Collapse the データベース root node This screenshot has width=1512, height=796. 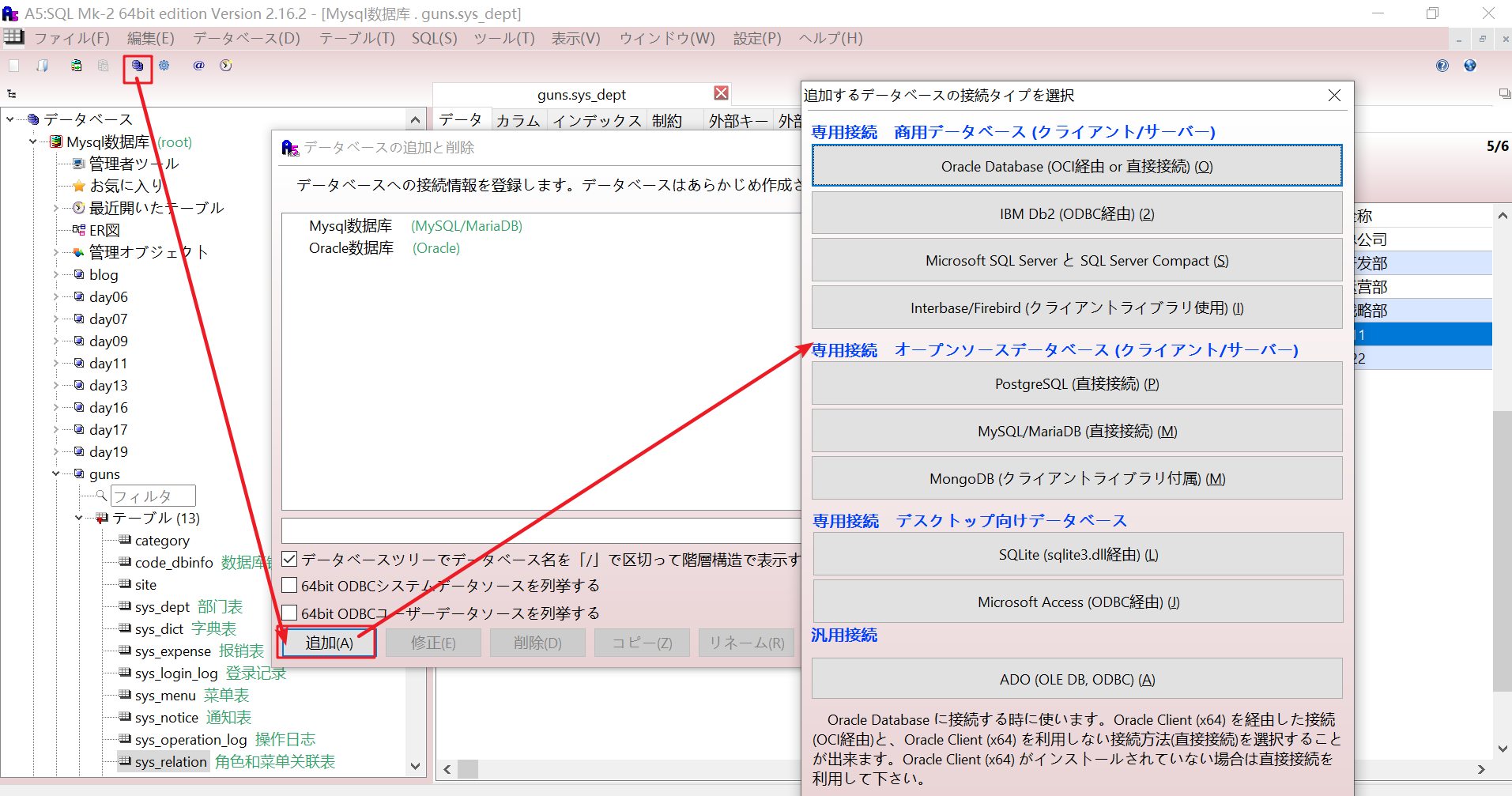[x=9, y=119]
